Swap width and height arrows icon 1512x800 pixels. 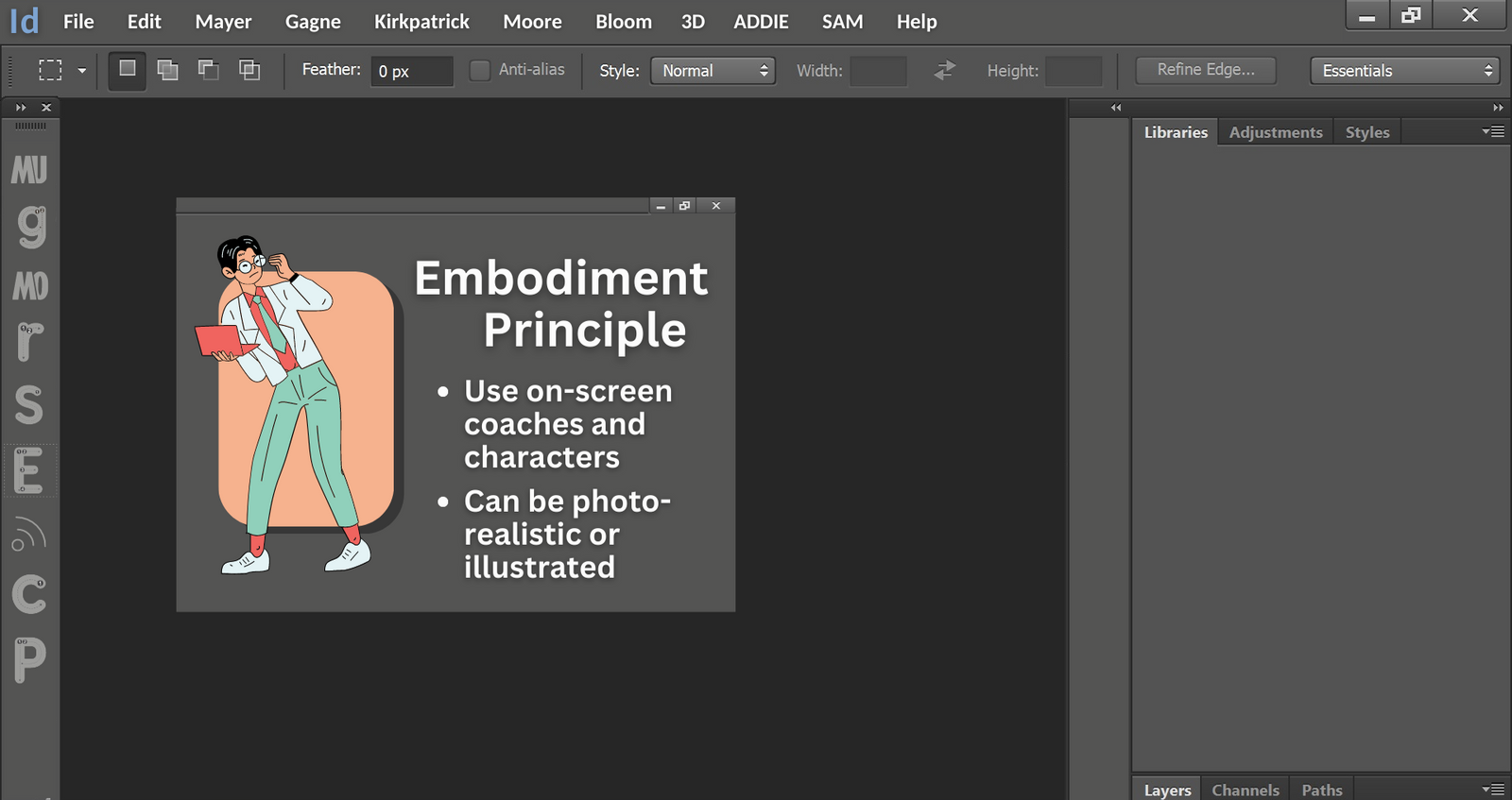click(944, 71)
